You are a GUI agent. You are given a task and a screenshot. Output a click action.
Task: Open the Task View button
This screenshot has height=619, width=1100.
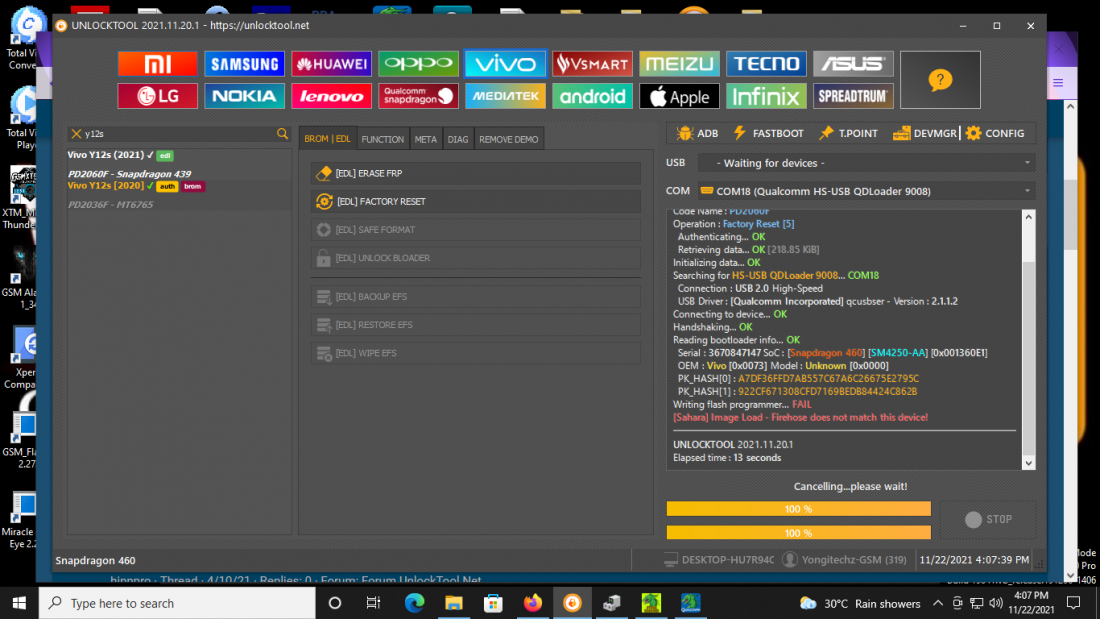point(373,603)
